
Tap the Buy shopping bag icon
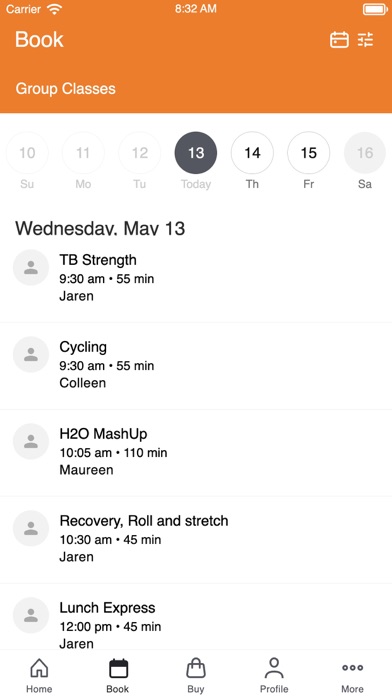coord(196,668)
